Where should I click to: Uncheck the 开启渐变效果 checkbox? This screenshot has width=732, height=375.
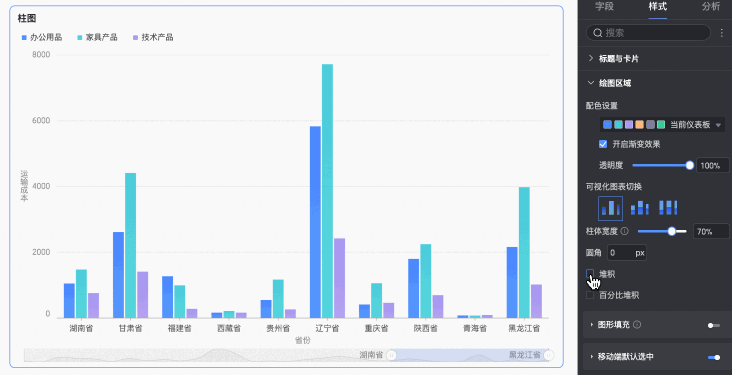(x=603, y=144)
